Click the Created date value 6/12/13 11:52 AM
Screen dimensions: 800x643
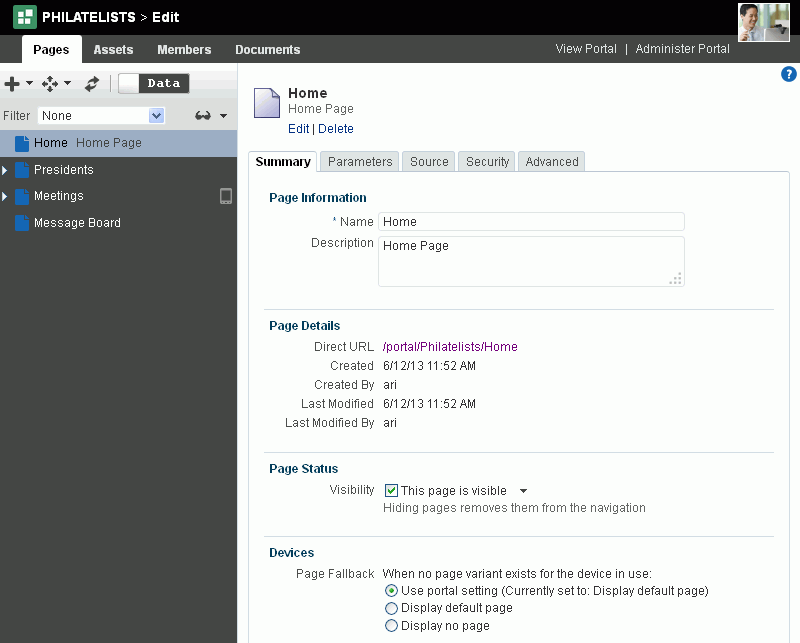(430, 366)
